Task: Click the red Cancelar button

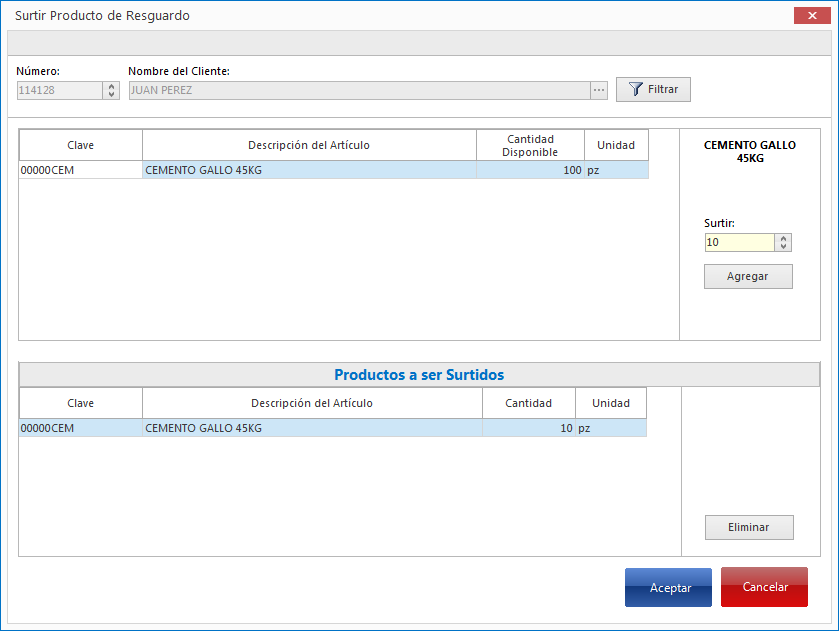Action: [764, 588]
